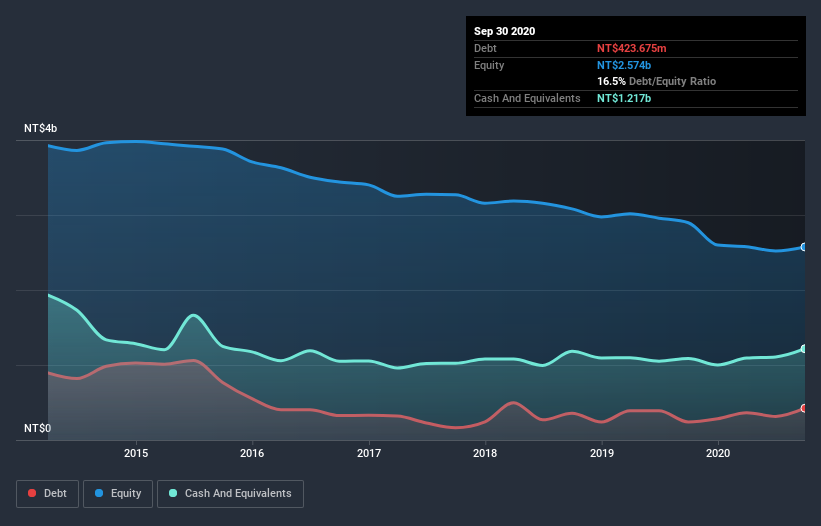Image resolution: width=821 pixels, height=526 pixels.
Task: Select the 2018 axis label
Action: pos(485,453)
